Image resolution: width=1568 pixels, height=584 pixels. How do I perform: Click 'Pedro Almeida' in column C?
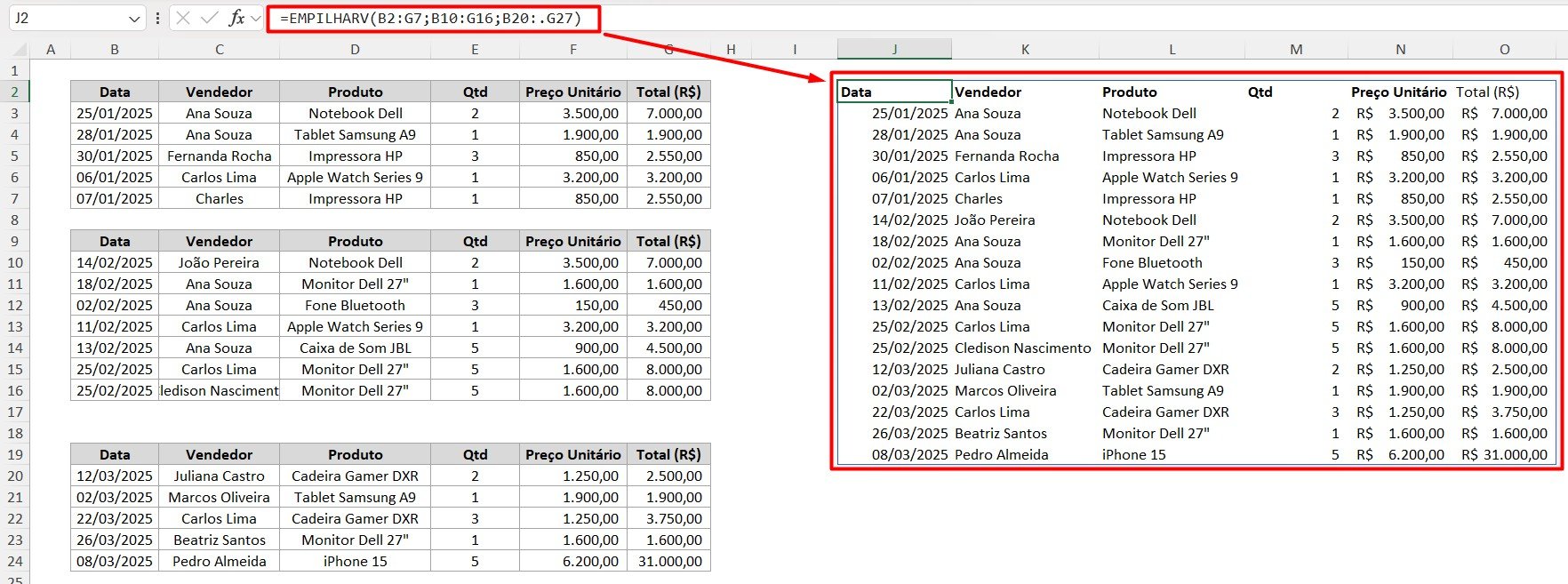coord(220,561)
